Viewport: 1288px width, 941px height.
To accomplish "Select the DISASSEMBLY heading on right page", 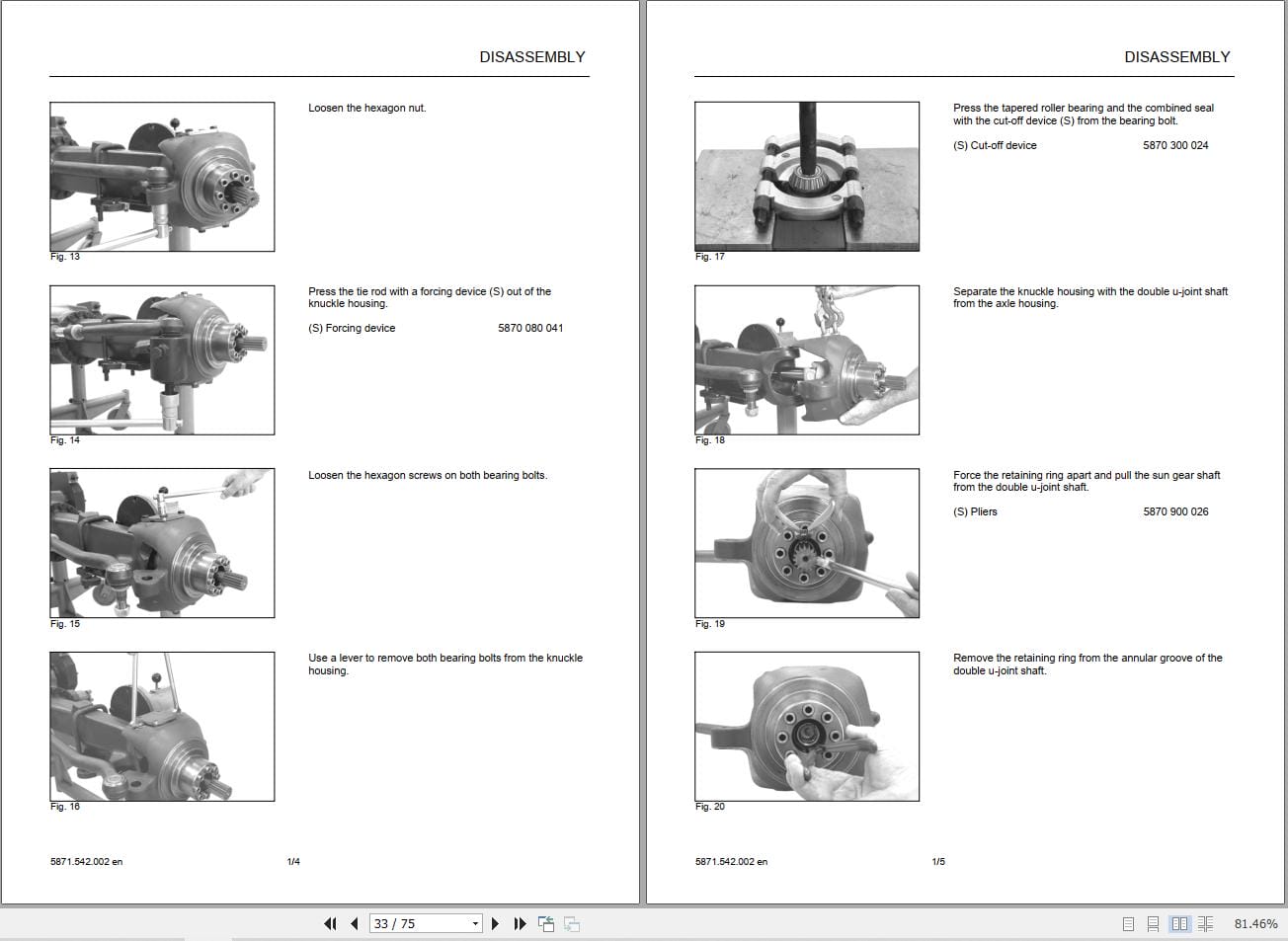I will pos(1178,56).
